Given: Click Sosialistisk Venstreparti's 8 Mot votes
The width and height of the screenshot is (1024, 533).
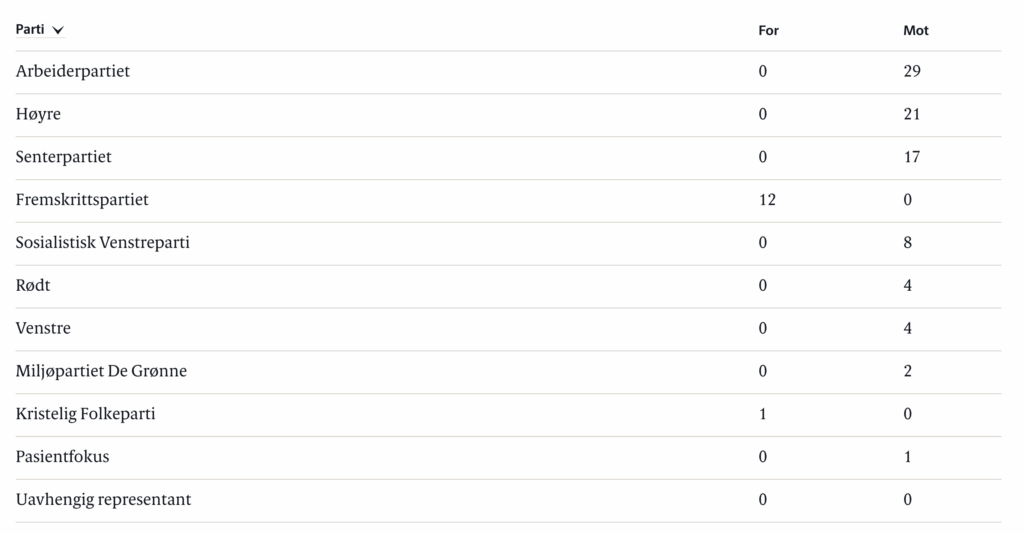Looking at the screenshot, I should point(908,243).
